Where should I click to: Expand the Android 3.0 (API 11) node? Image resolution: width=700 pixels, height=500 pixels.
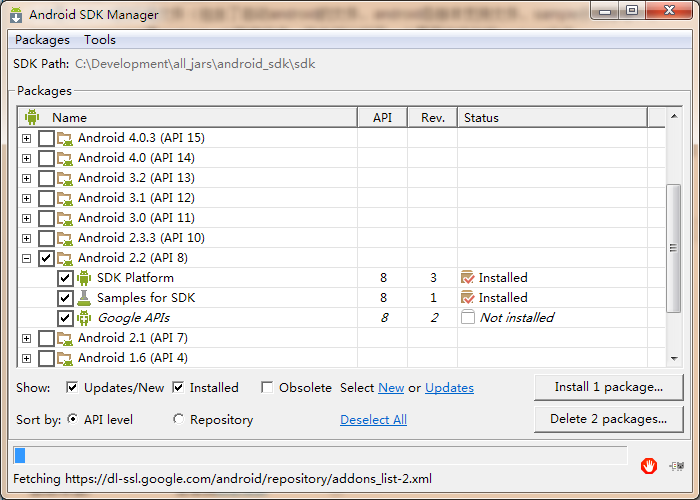click(27, 218)
